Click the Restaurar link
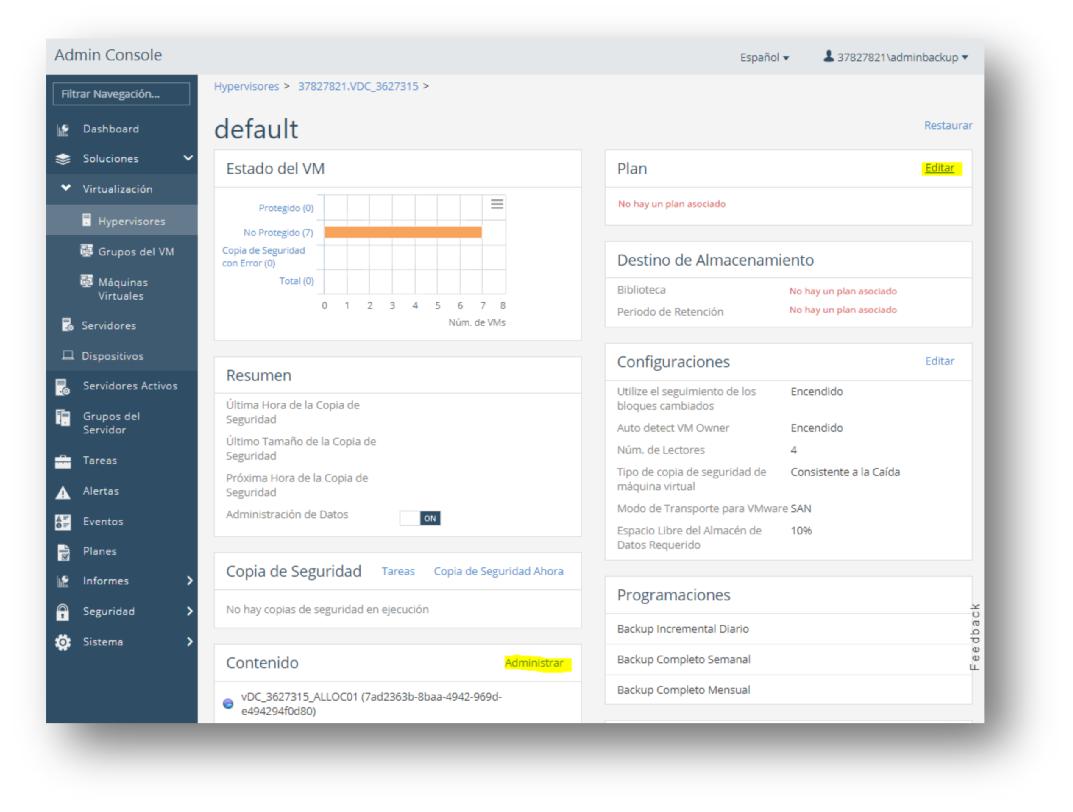Viewport: 1073px width, 812px height. coord(948,125)
